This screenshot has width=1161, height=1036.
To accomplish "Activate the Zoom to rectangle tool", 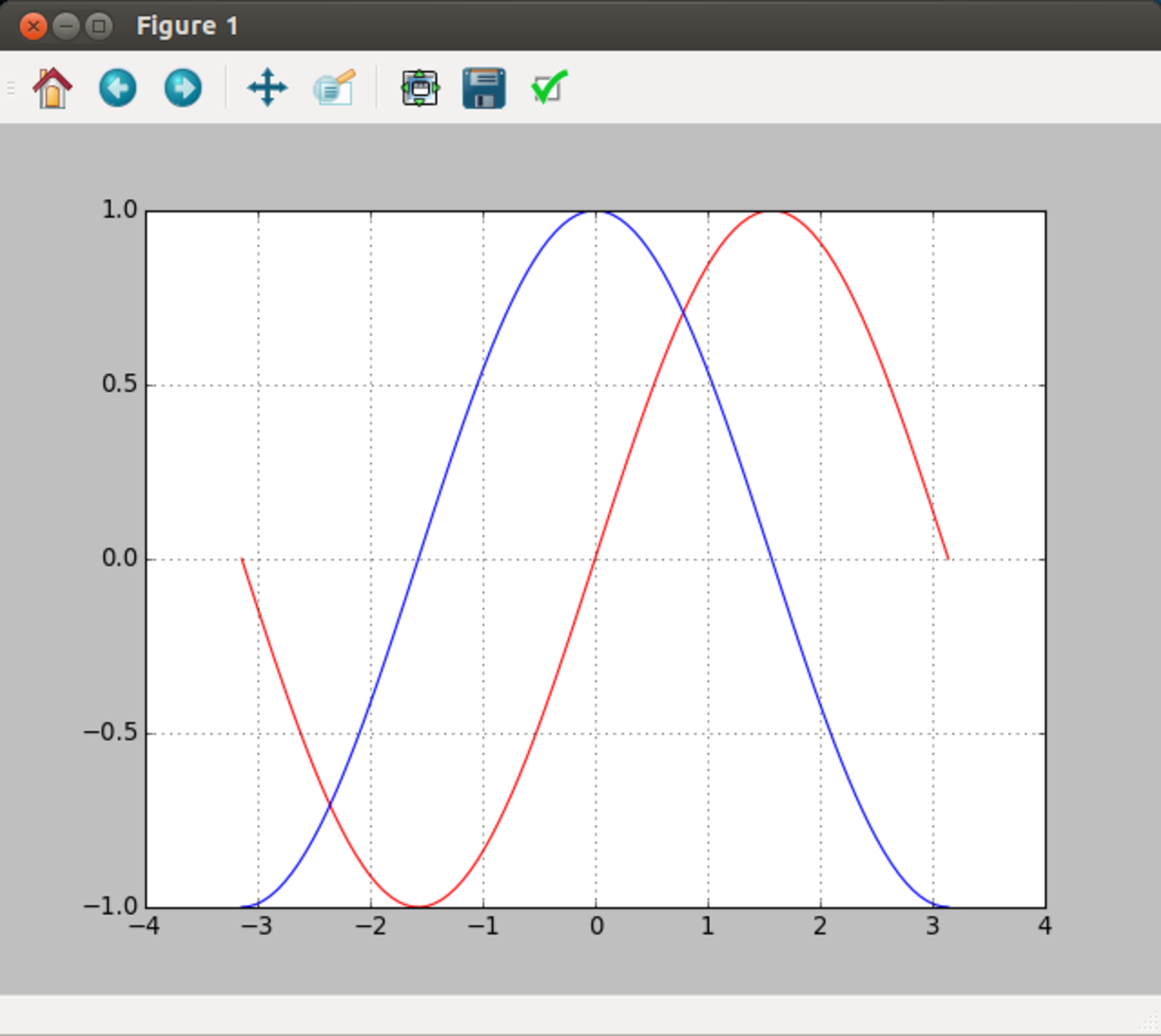I will (x=335, y=88).
